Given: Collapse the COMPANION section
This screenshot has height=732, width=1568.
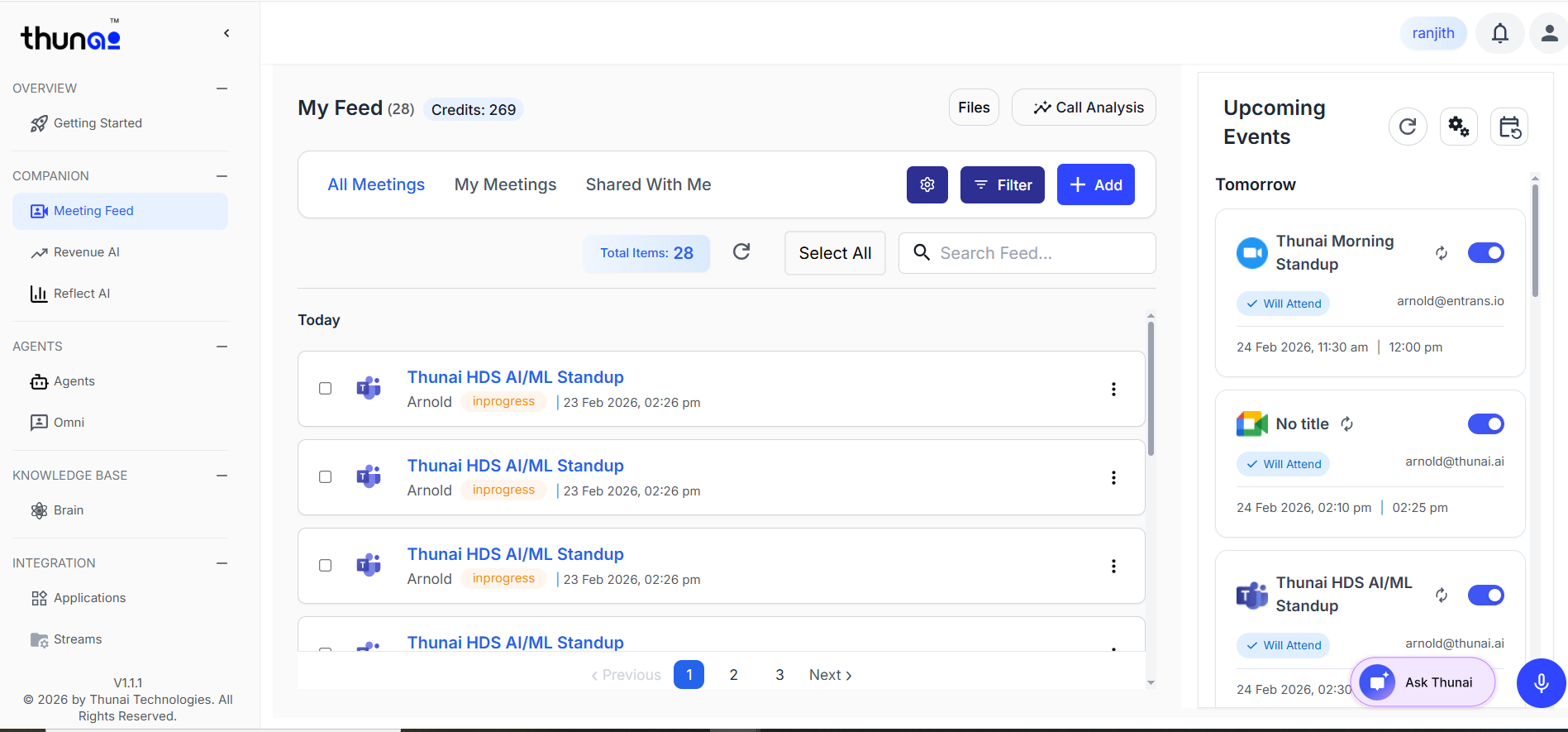Looking at the screenshot, I should click(x=222, y=176).
